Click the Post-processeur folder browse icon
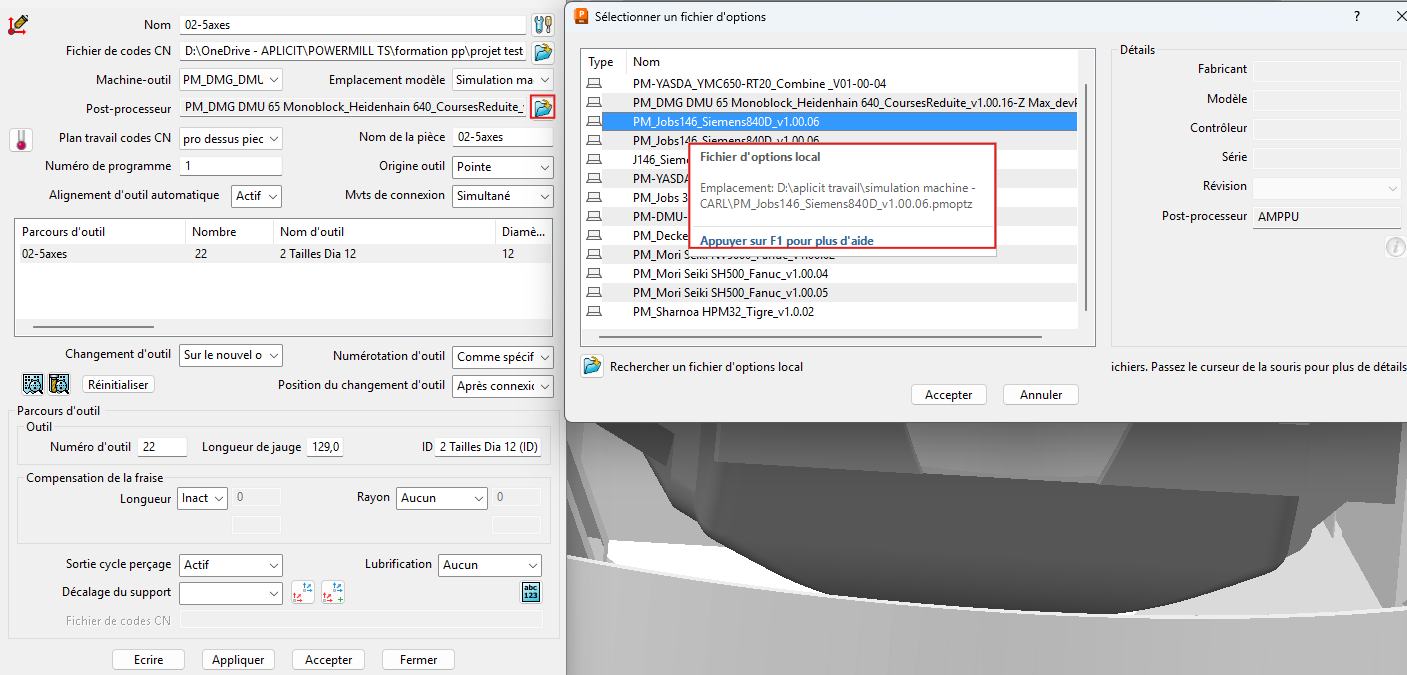 click(543, 107)
